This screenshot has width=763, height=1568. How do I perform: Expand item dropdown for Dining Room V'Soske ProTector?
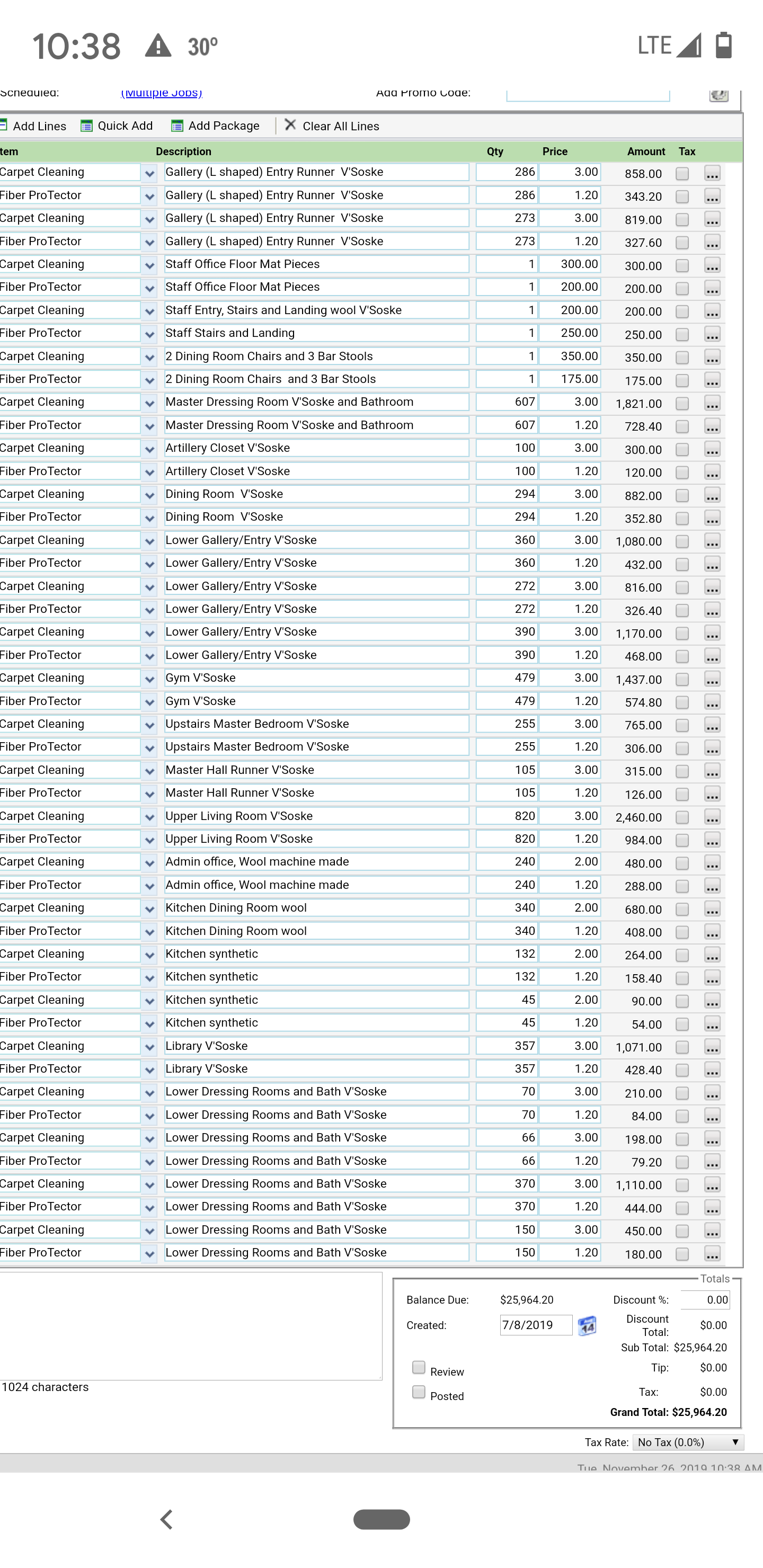coord(149,518)
